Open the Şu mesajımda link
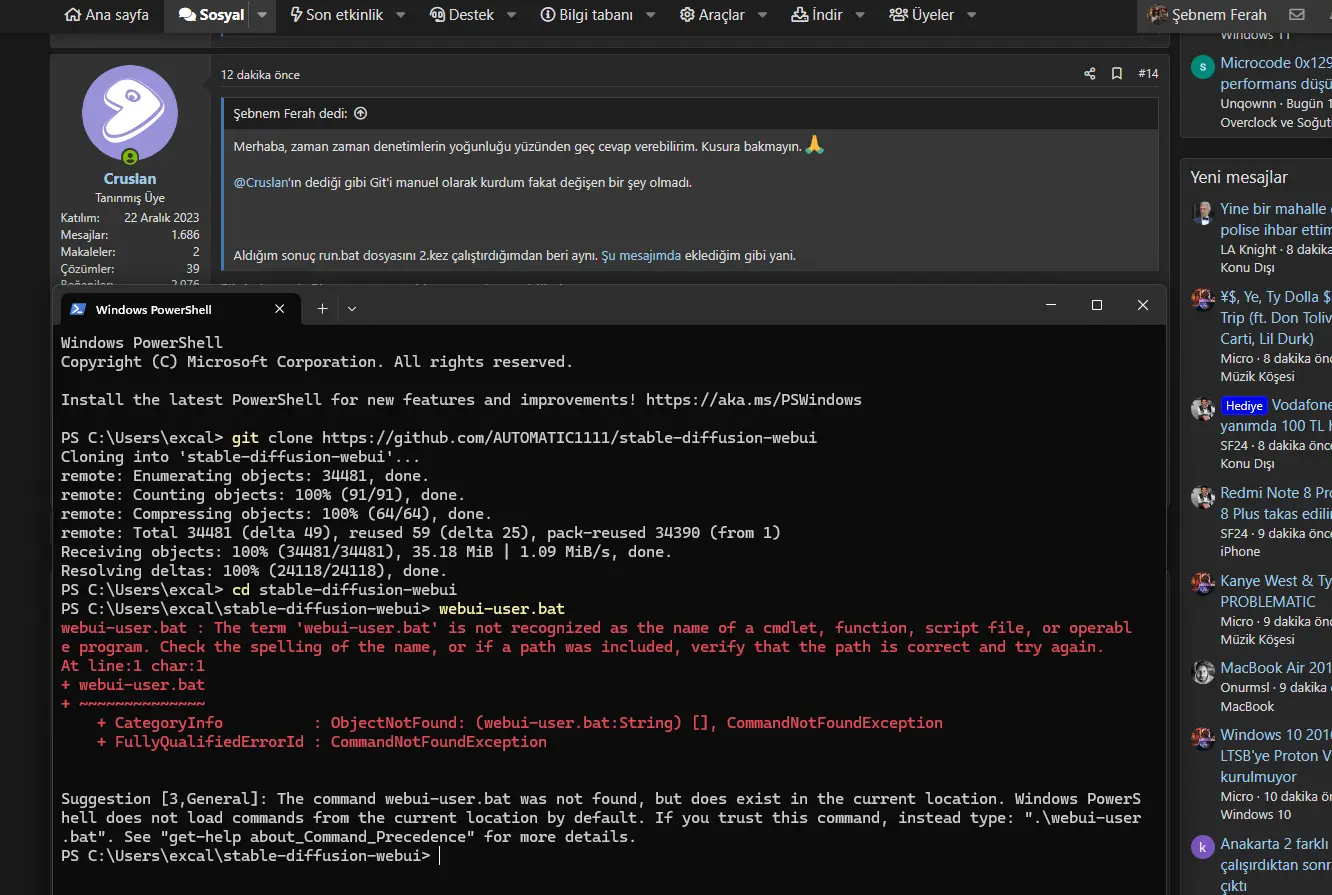Screen dimensions: 1332x895 click(x=641, y=255)
